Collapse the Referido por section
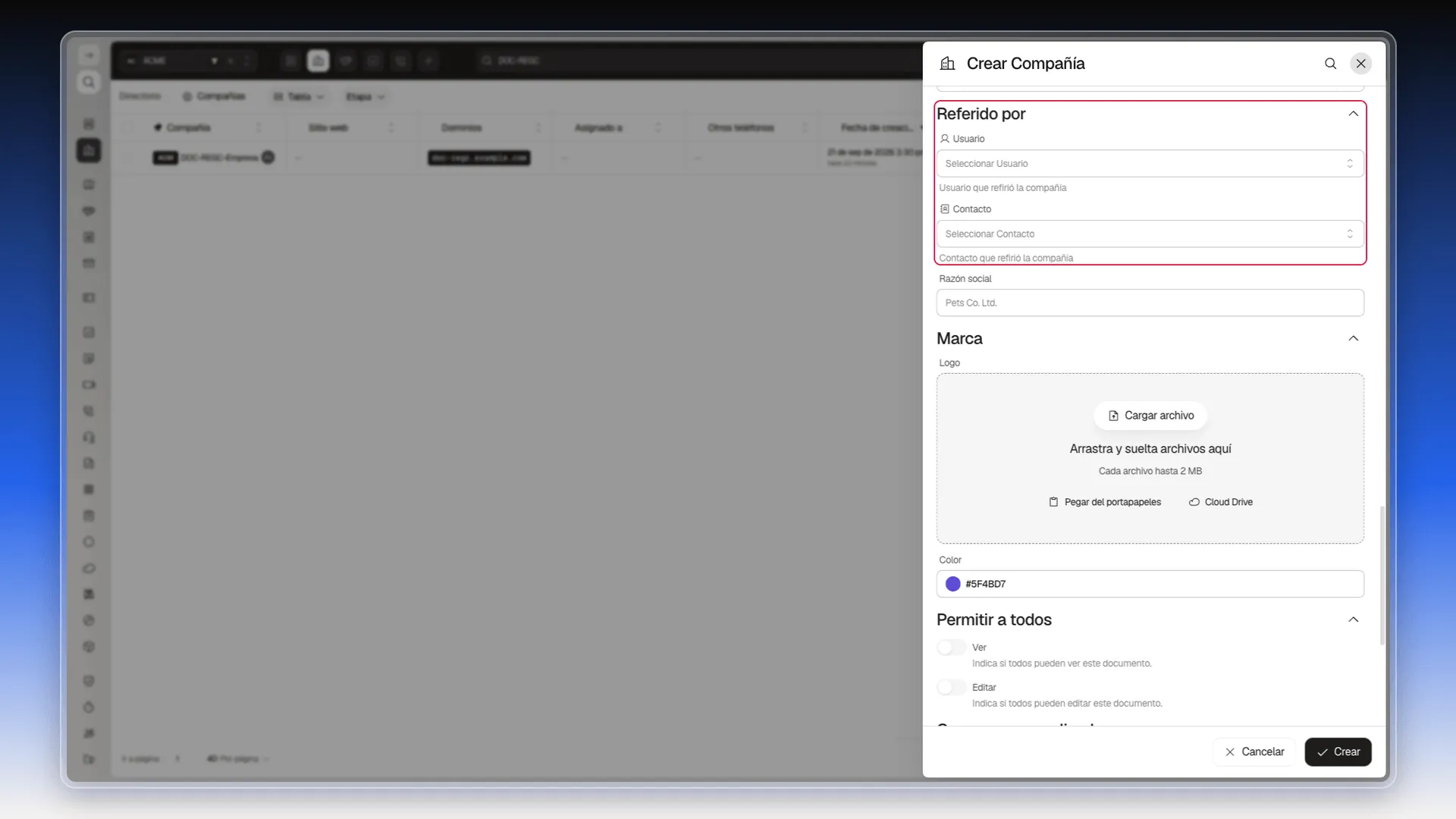 pos(1353,114)
